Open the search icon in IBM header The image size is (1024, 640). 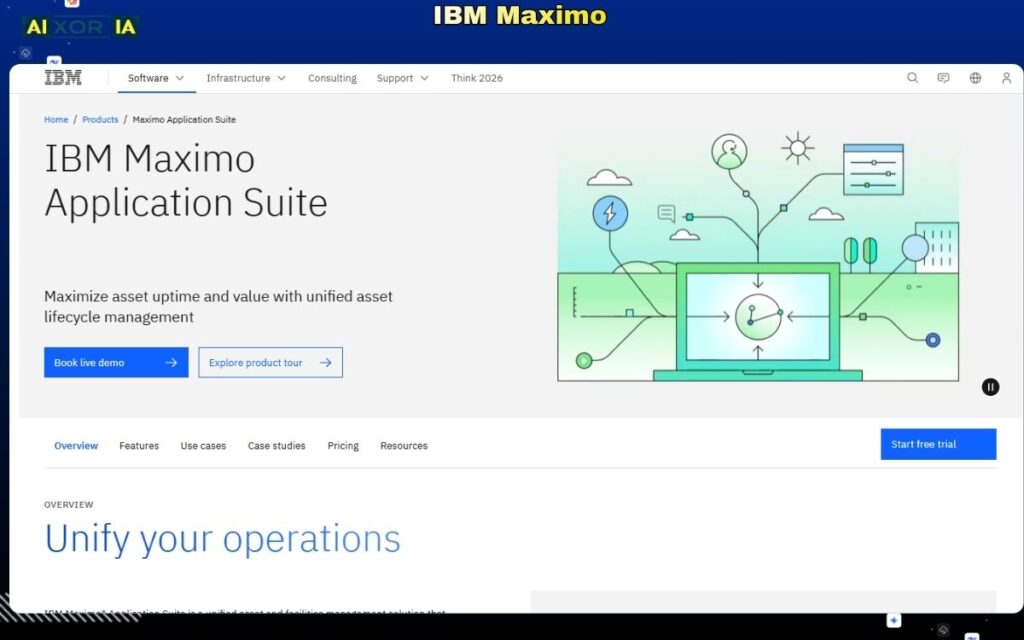[x=912, y=77]
